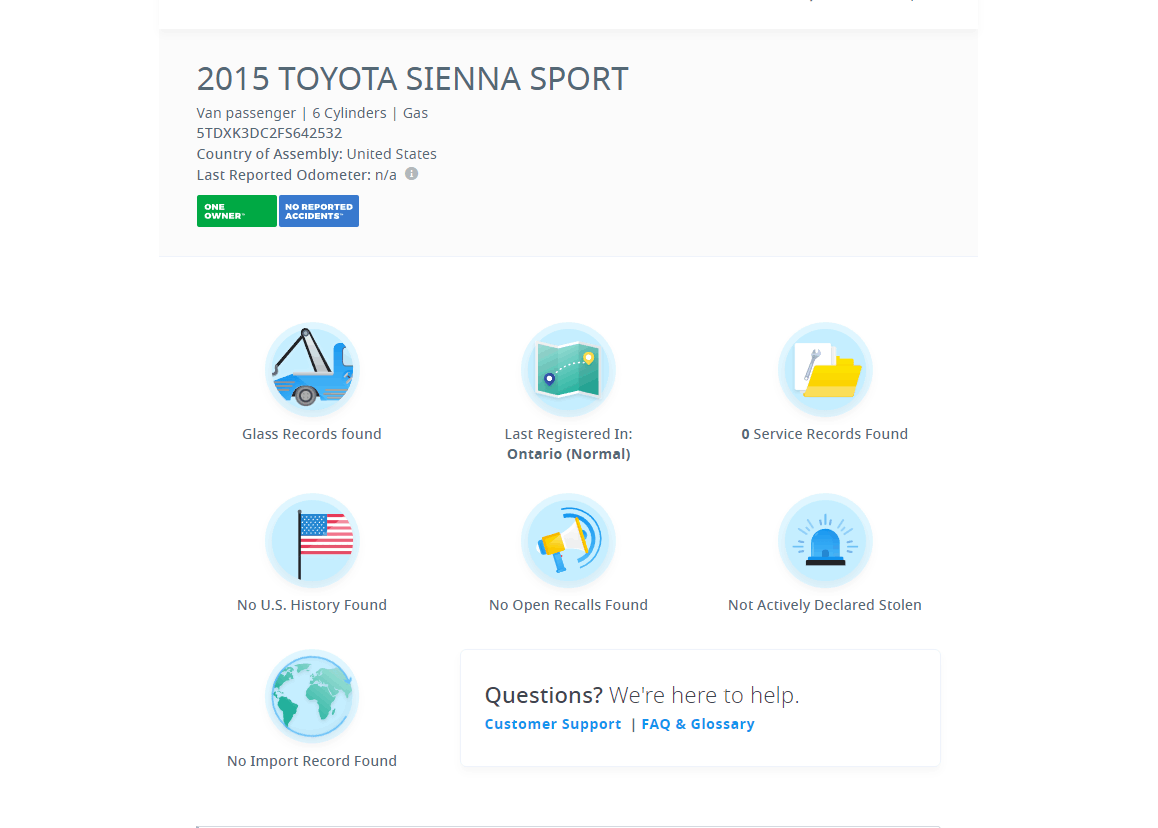This screenshot has width=1158, height=828.
Task: Select the megaphone recalls icon
Action: [x=568, y=540]
